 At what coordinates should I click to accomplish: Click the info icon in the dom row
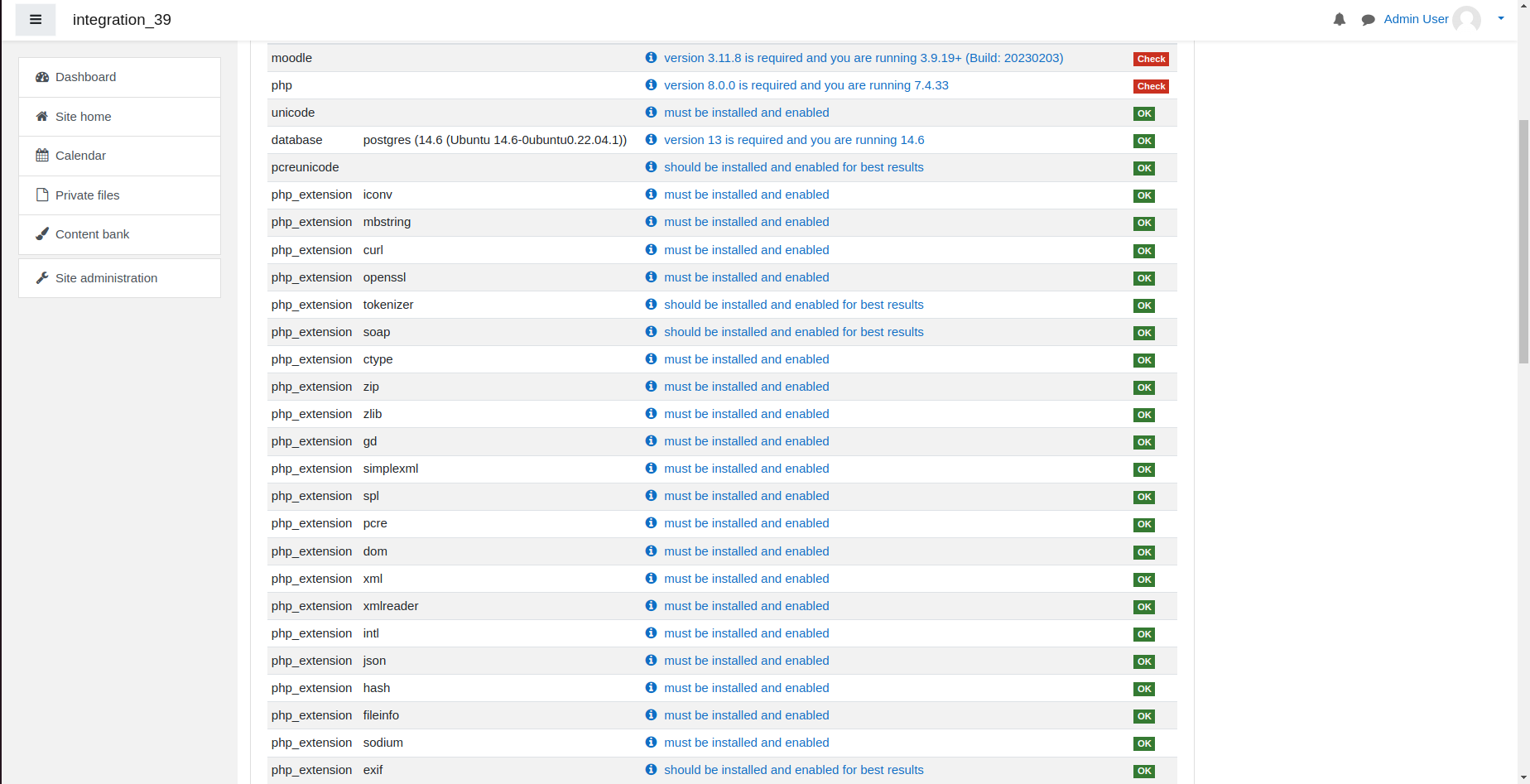pos(651,551)
